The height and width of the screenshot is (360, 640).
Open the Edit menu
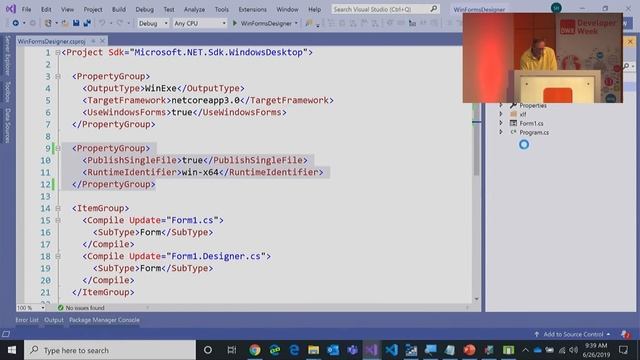point(46,9)
